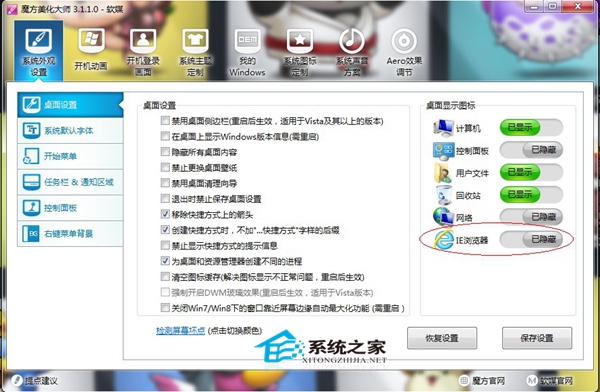The height and width of the screenshot is (392, 600).
Task: Check 在桌面上显示Windows版本信息
Action: [x=165, y=136]
